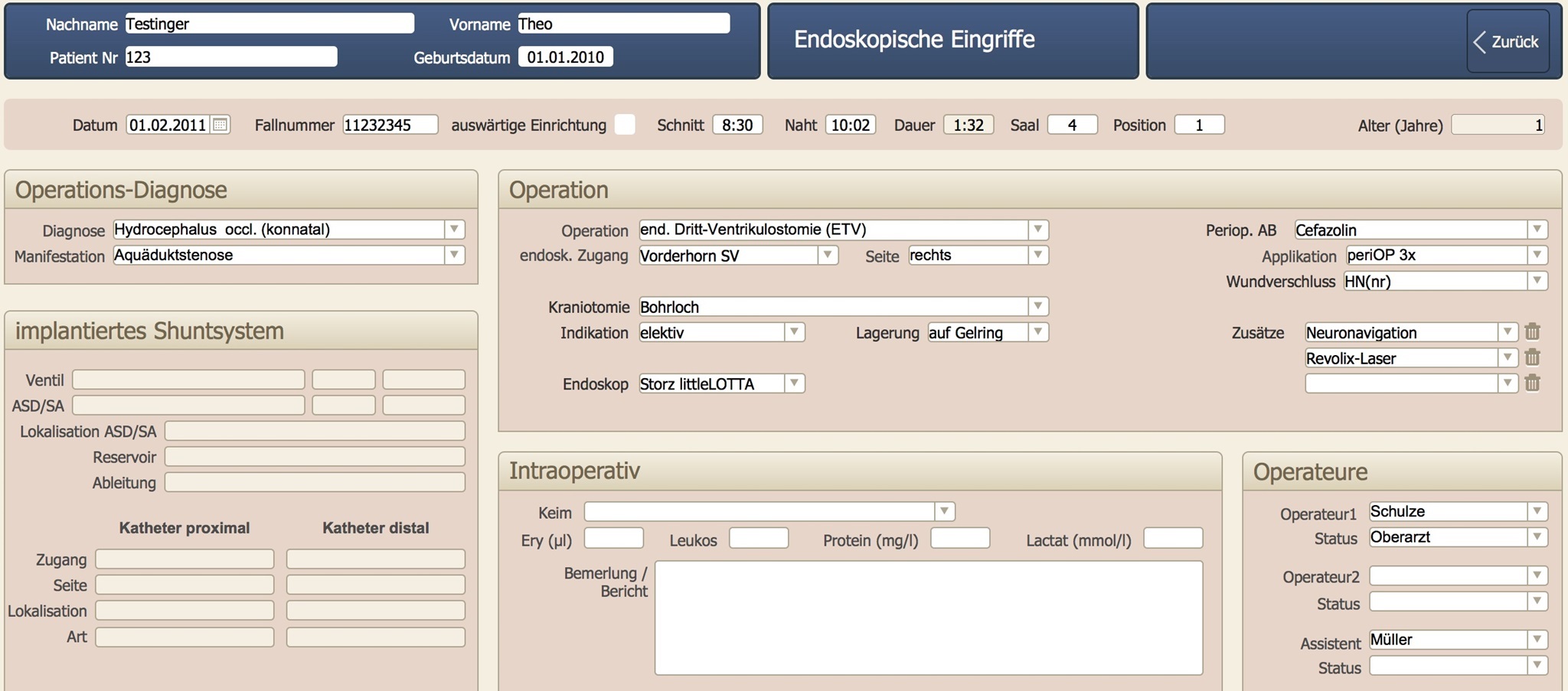Viewport: 1568px width, 691px height.
Task: Click the Naht time field
Action: click(x=851, y=125)
